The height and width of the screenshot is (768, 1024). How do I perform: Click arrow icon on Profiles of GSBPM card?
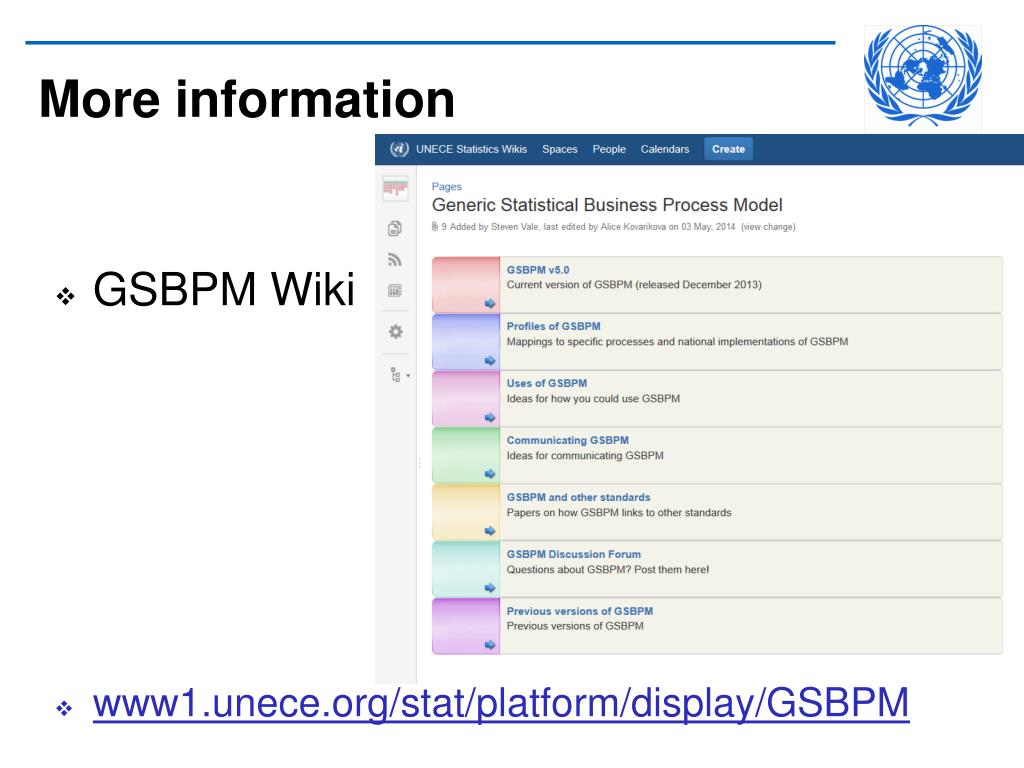pyautogui.click(x=490, y=360)
